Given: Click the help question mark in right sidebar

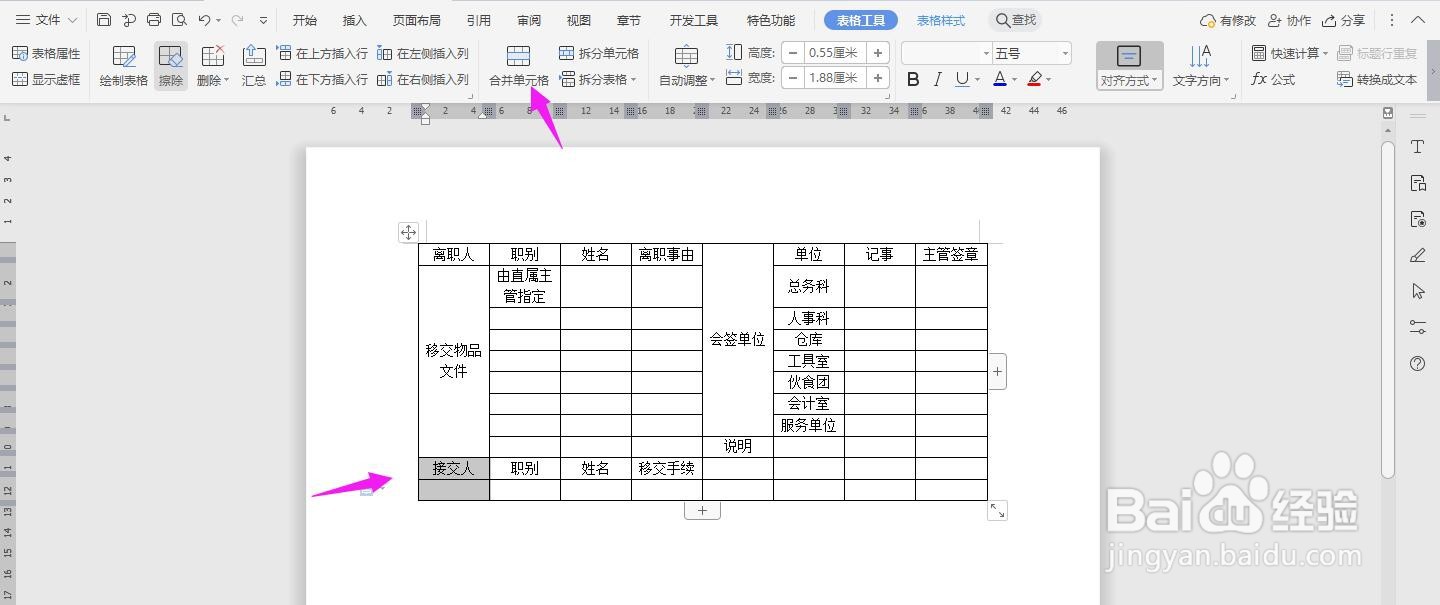Looking at the screenshot, I should point(1417,364).
